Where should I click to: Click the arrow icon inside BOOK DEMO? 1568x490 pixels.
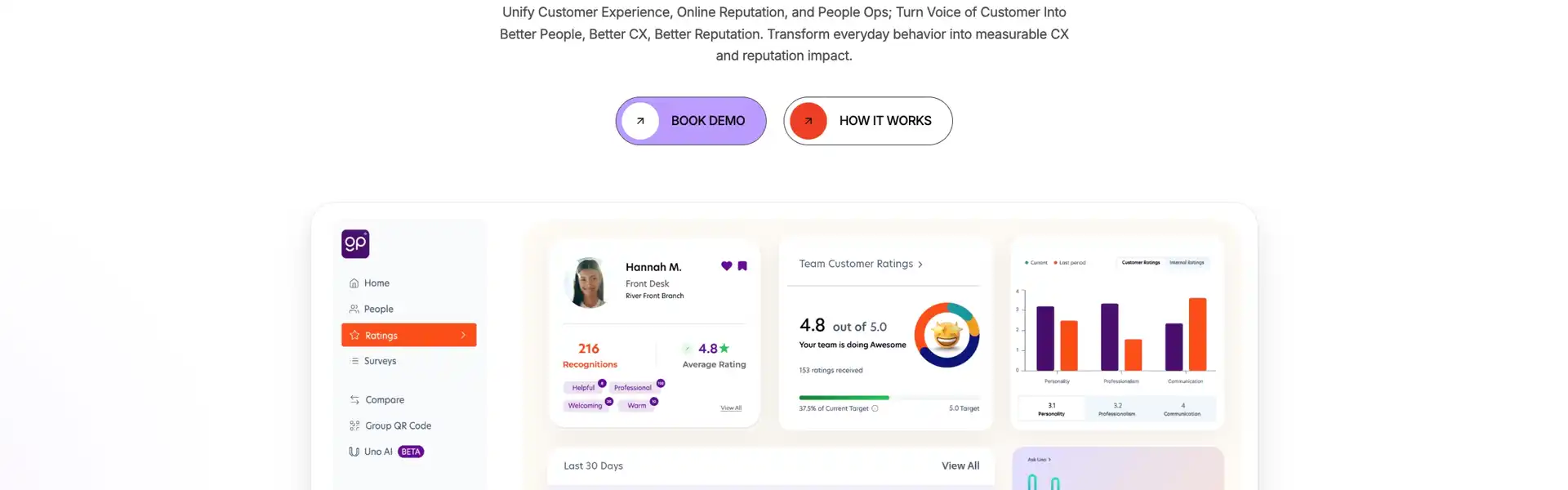(x=640, y=121)
